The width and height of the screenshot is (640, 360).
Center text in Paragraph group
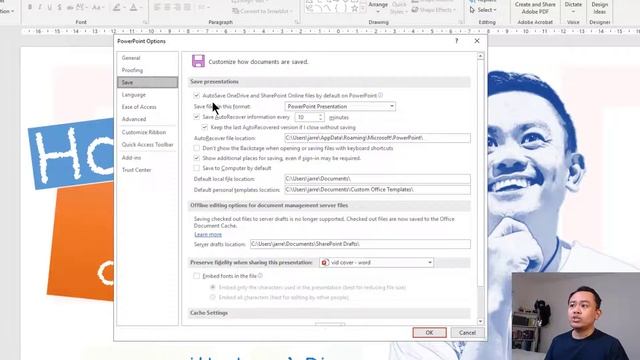coord(167,7)
